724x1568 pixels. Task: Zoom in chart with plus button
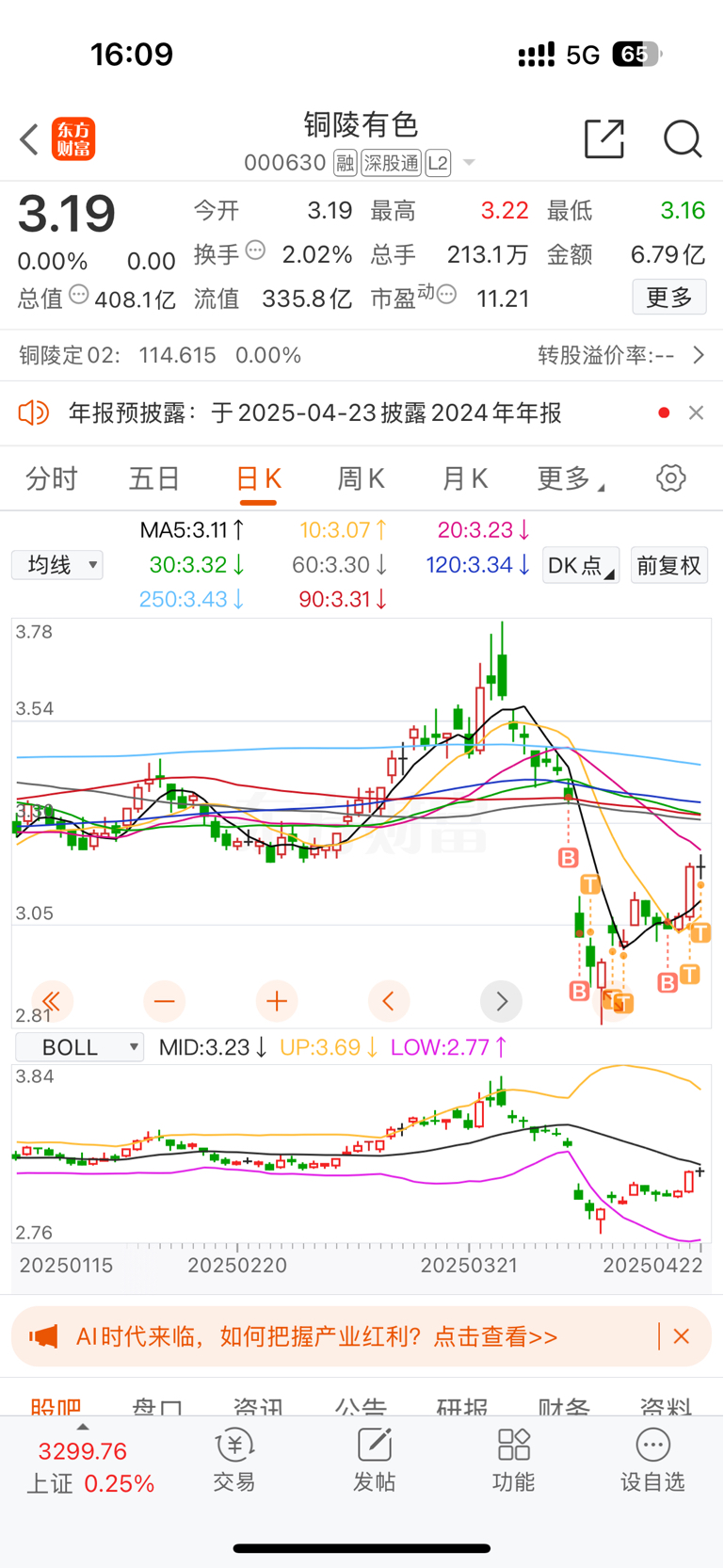pyautogui.click(x=276, y=1001)
